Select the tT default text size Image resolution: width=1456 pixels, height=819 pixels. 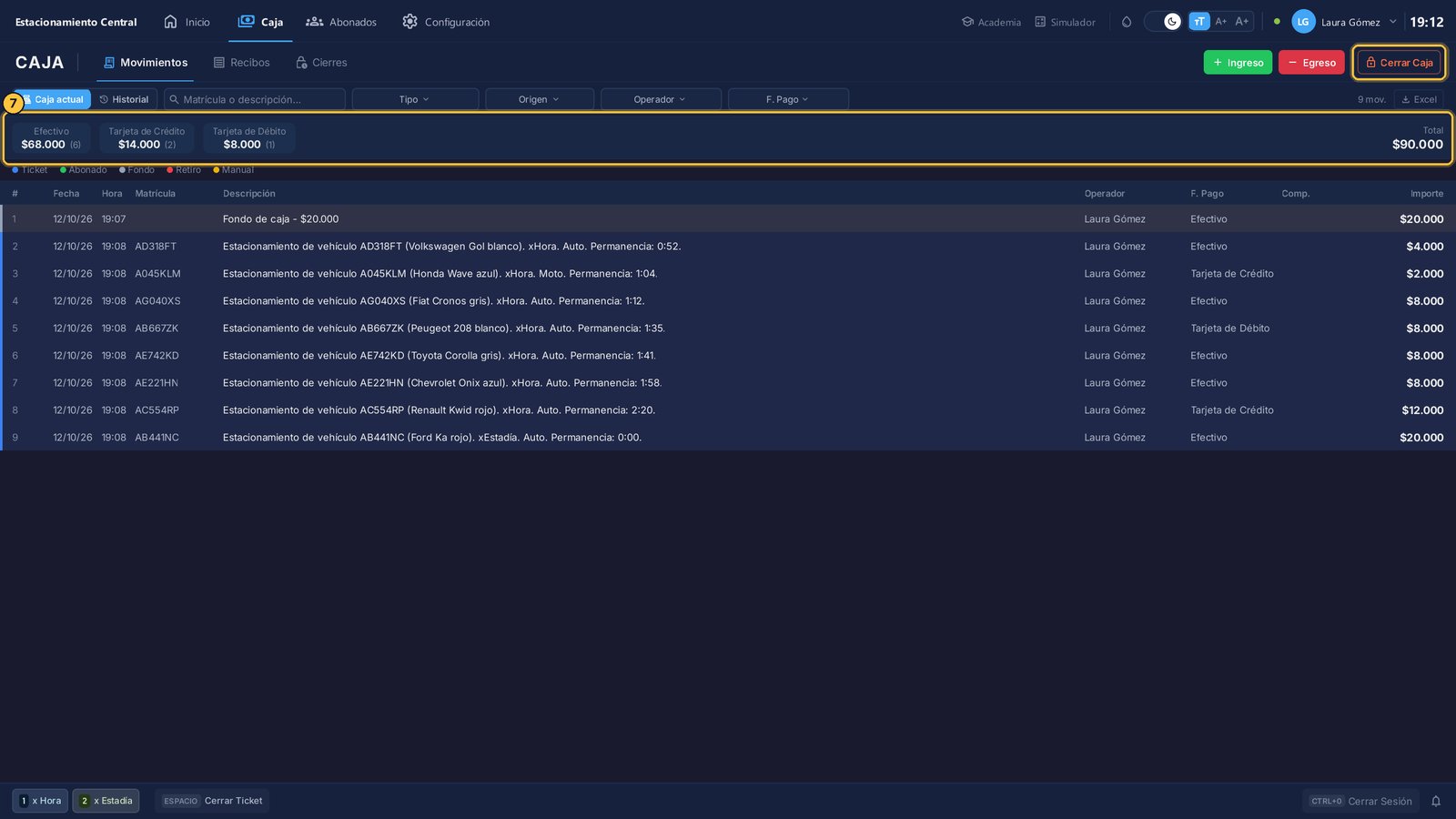coord(1198,22)
